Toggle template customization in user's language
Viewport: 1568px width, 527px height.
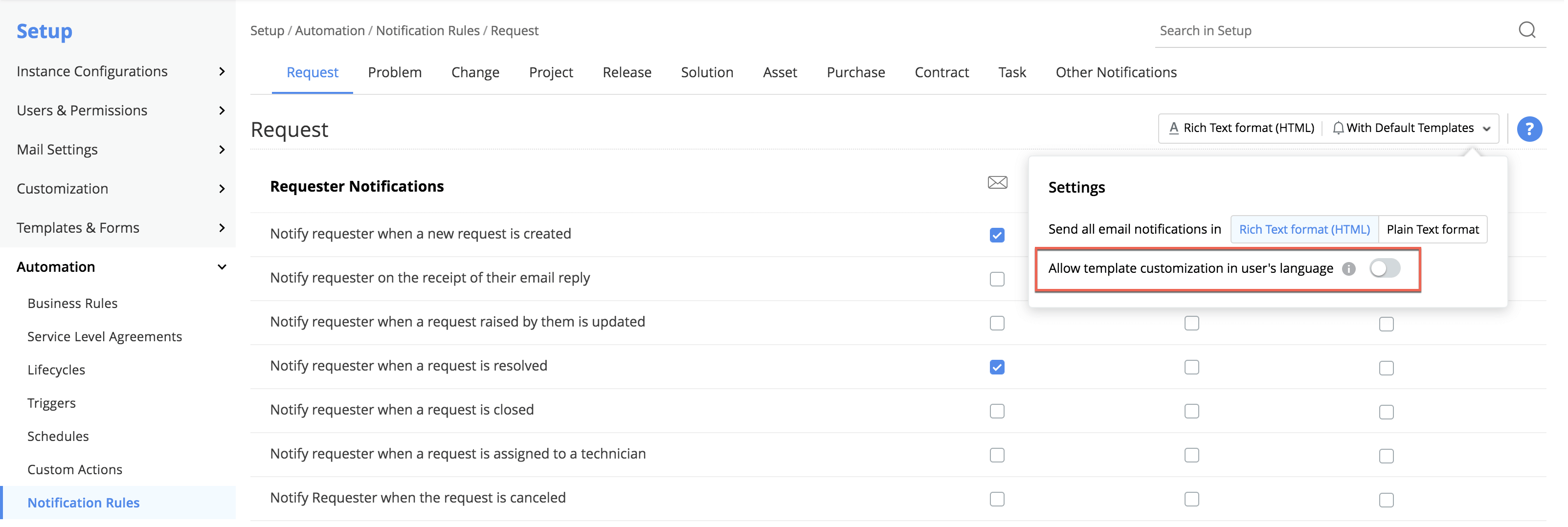click(x=1384, y=268)
